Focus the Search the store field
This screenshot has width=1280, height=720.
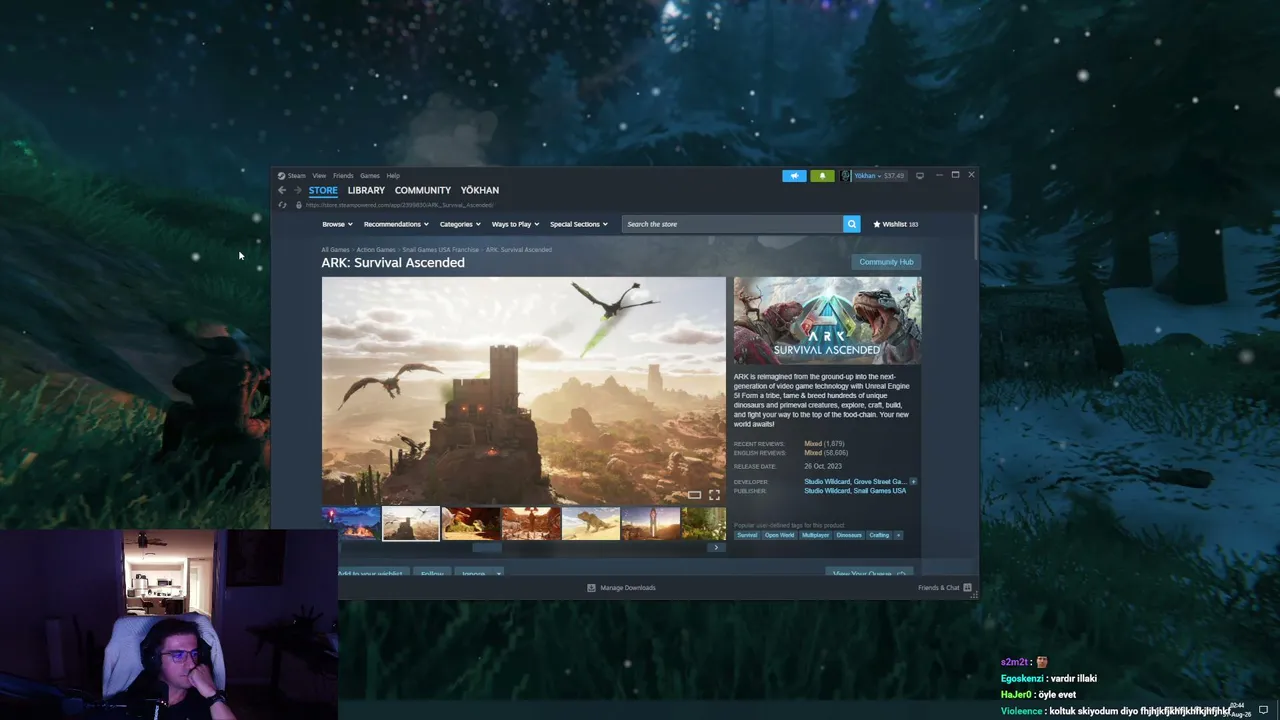pyautogui.click(x=733, y=224)
